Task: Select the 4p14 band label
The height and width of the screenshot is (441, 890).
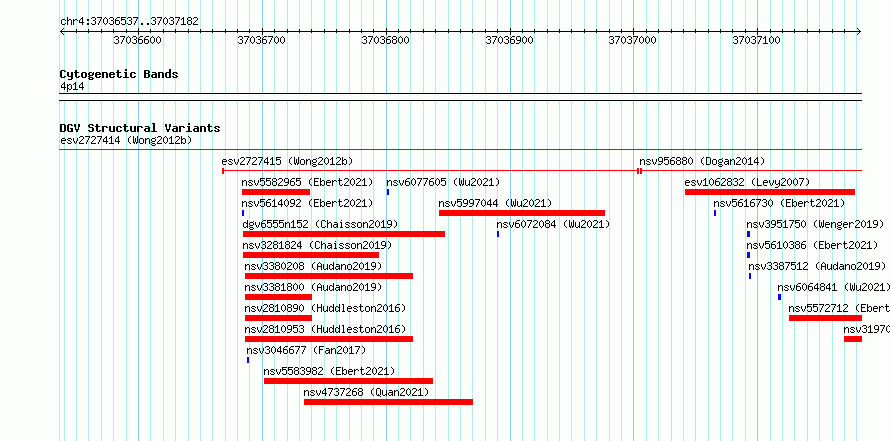Action: pos(72,86)
